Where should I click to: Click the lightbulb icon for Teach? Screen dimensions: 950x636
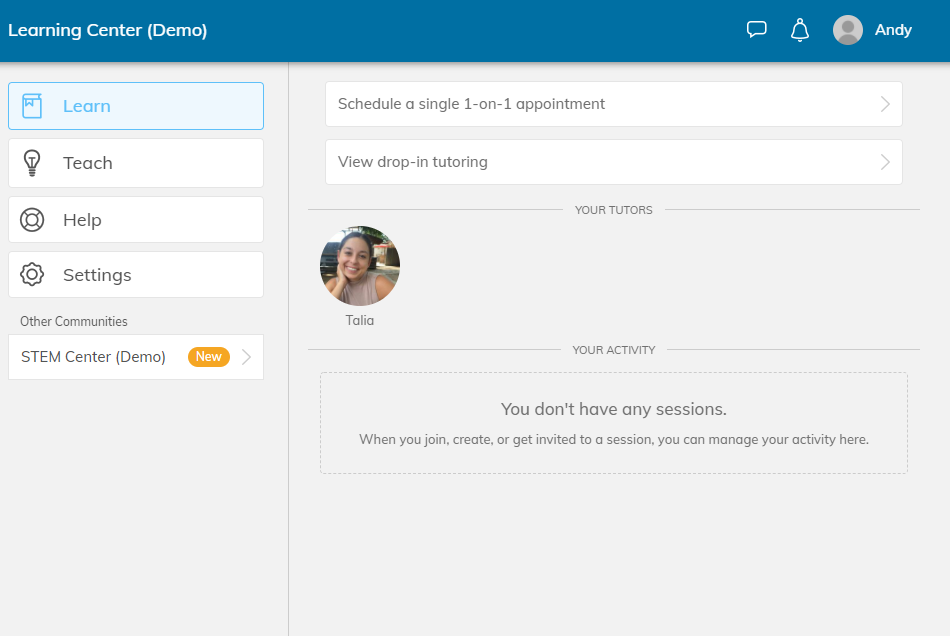[x=32, y=163]
